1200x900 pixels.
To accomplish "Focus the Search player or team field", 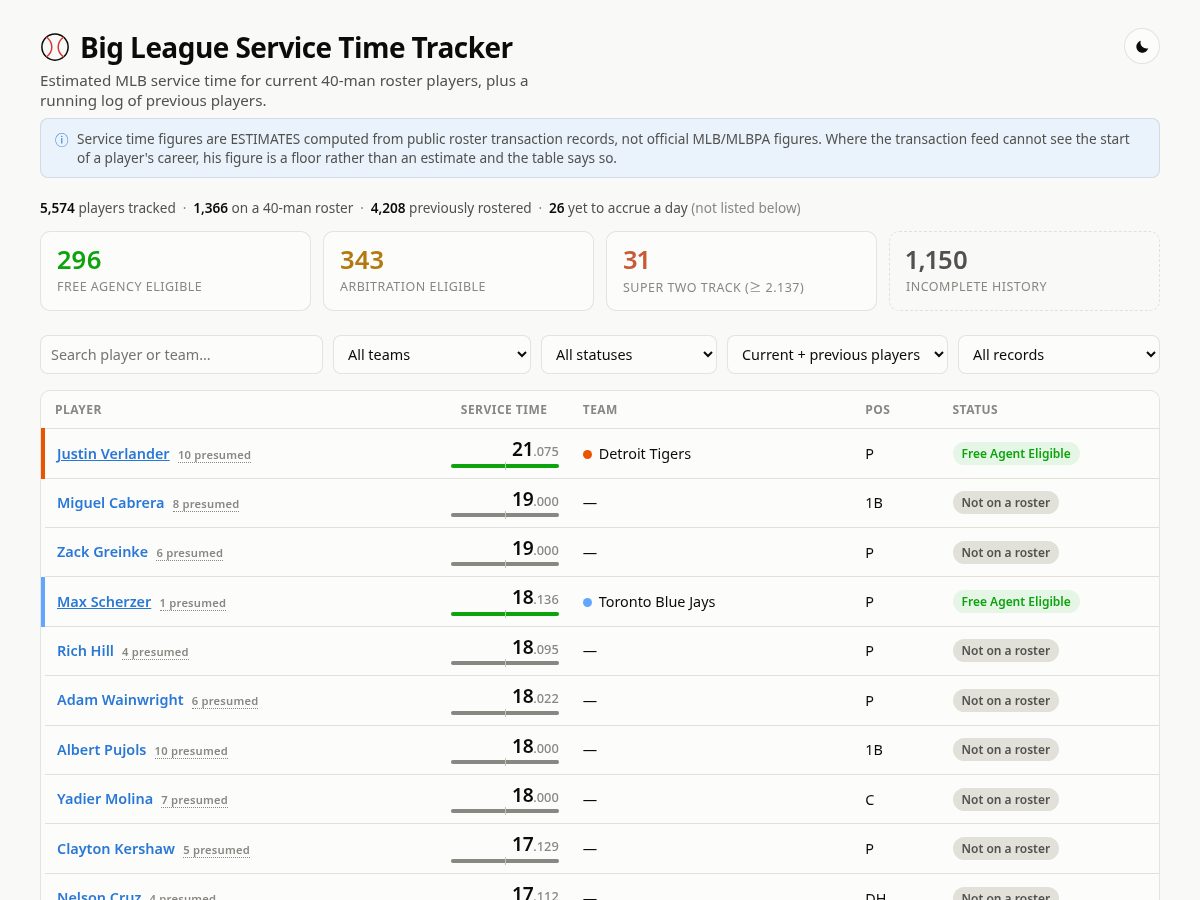I will click(181, 355).
